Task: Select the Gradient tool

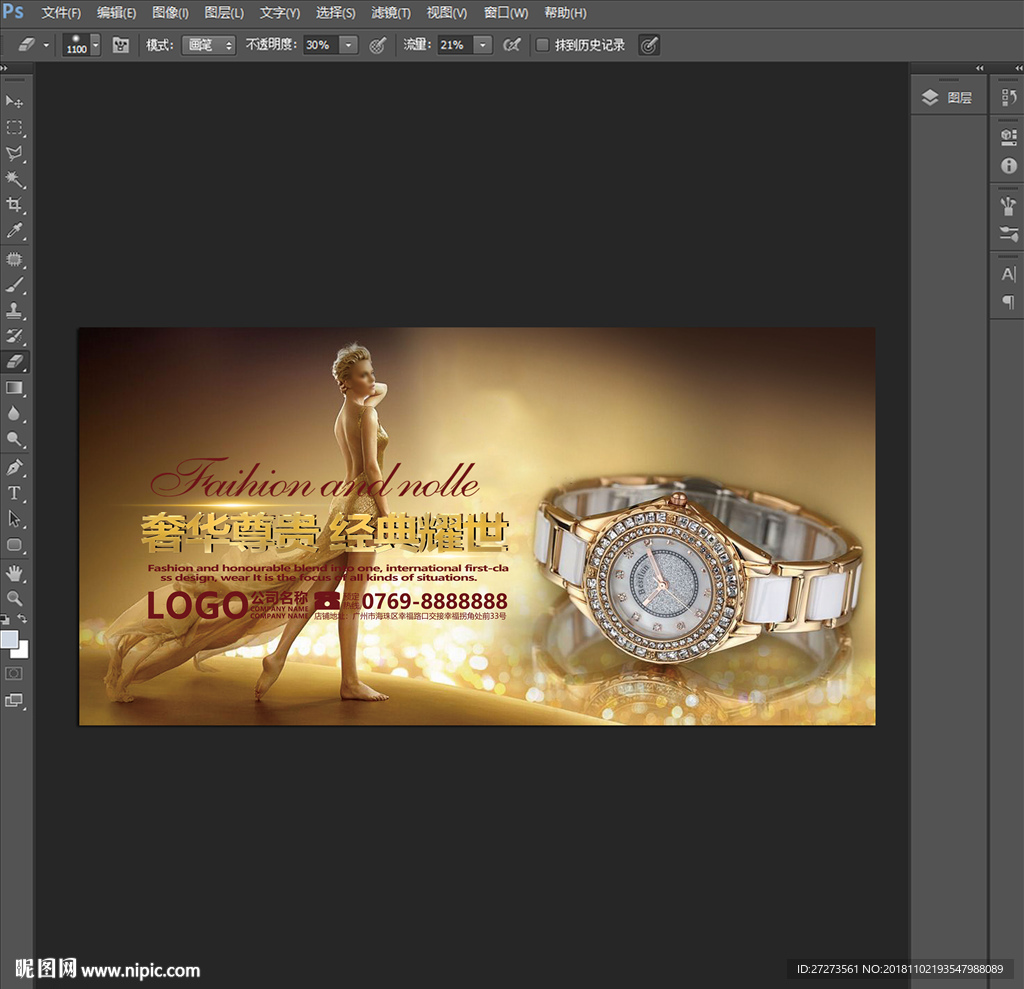Action: coord(14,387)
